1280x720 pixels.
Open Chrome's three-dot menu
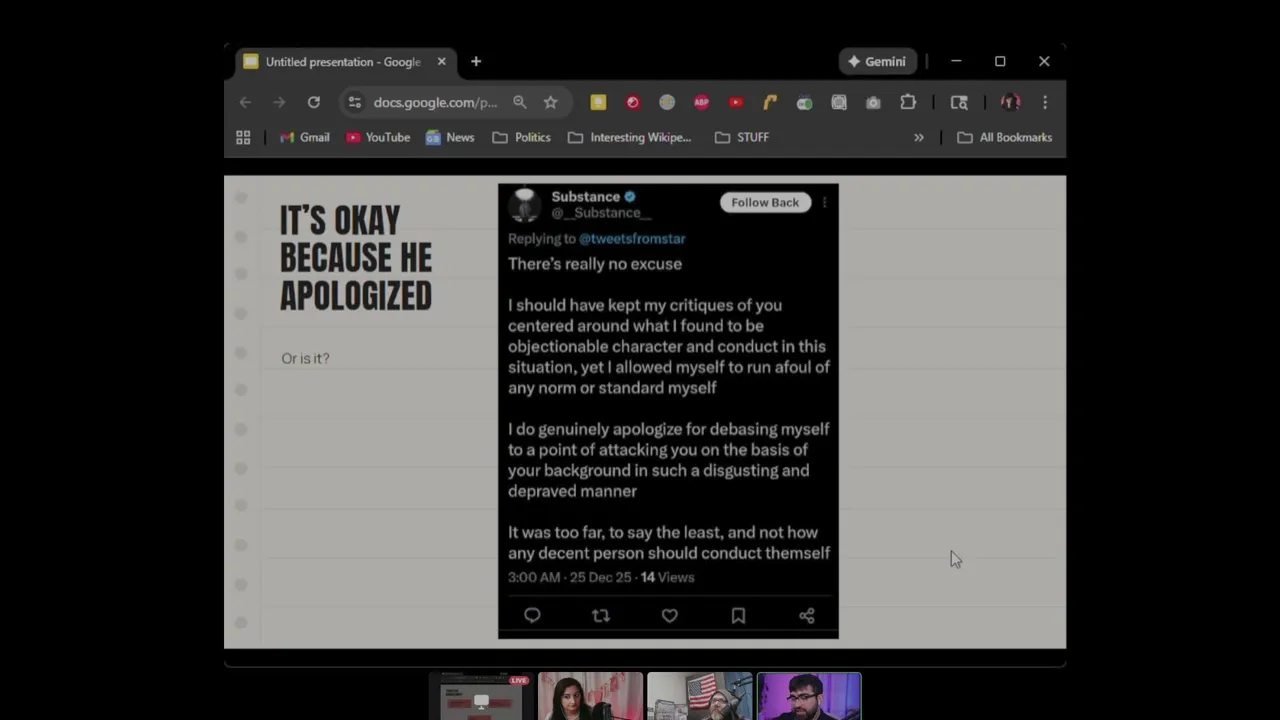[1045, 102]
